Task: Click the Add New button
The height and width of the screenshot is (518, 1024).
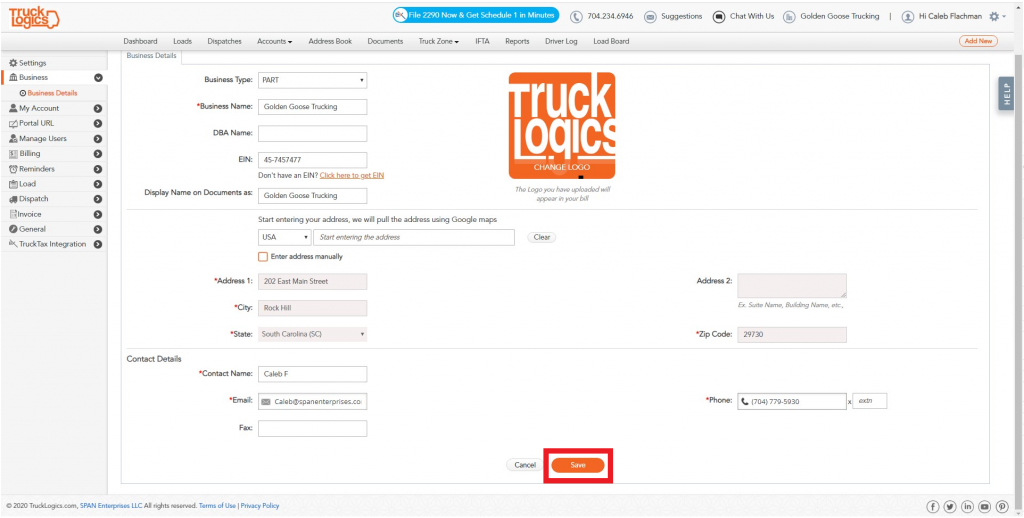Action: coord(978,41)
